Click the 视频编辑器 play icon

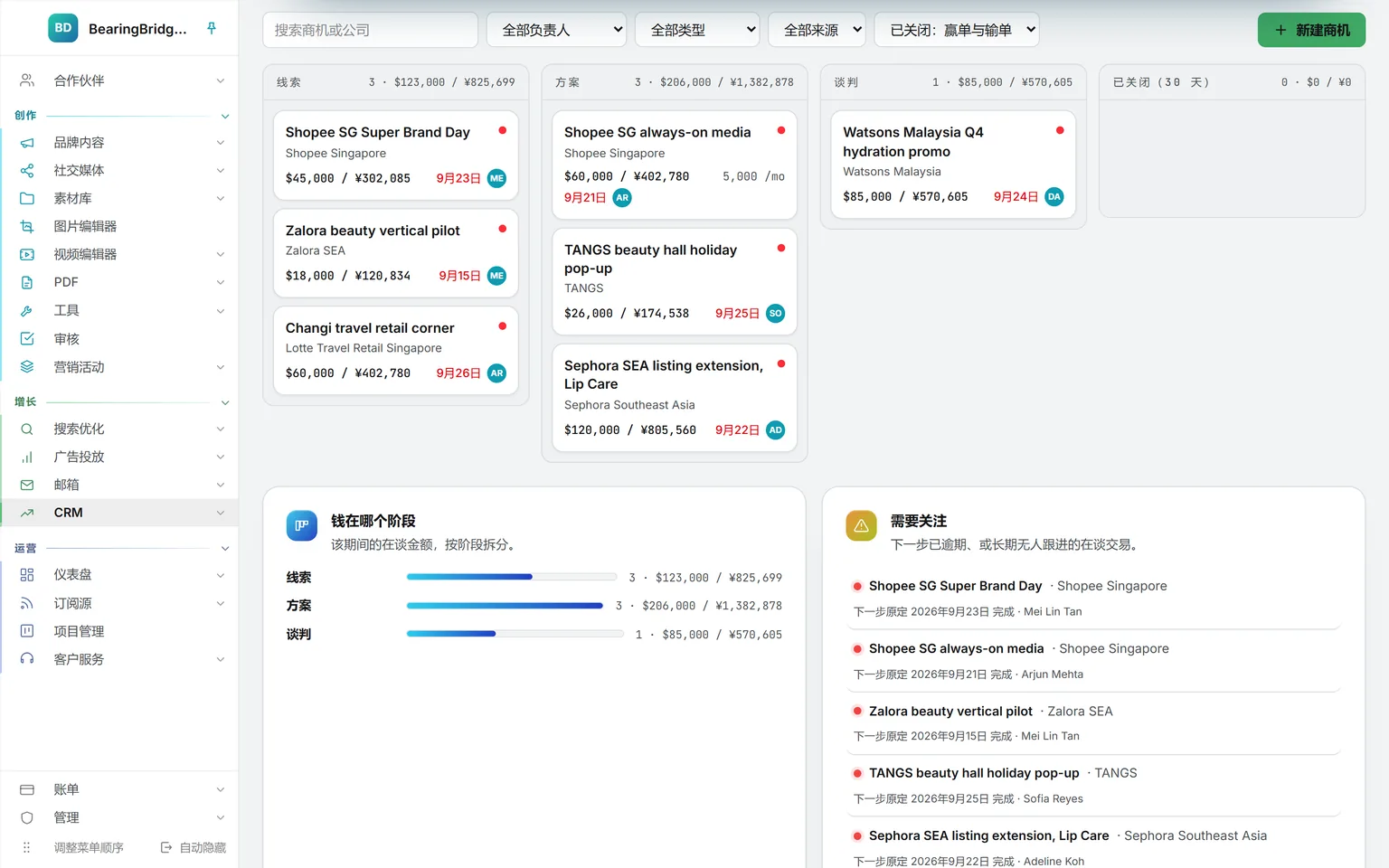pyautogui.click(x=27, y=254)
